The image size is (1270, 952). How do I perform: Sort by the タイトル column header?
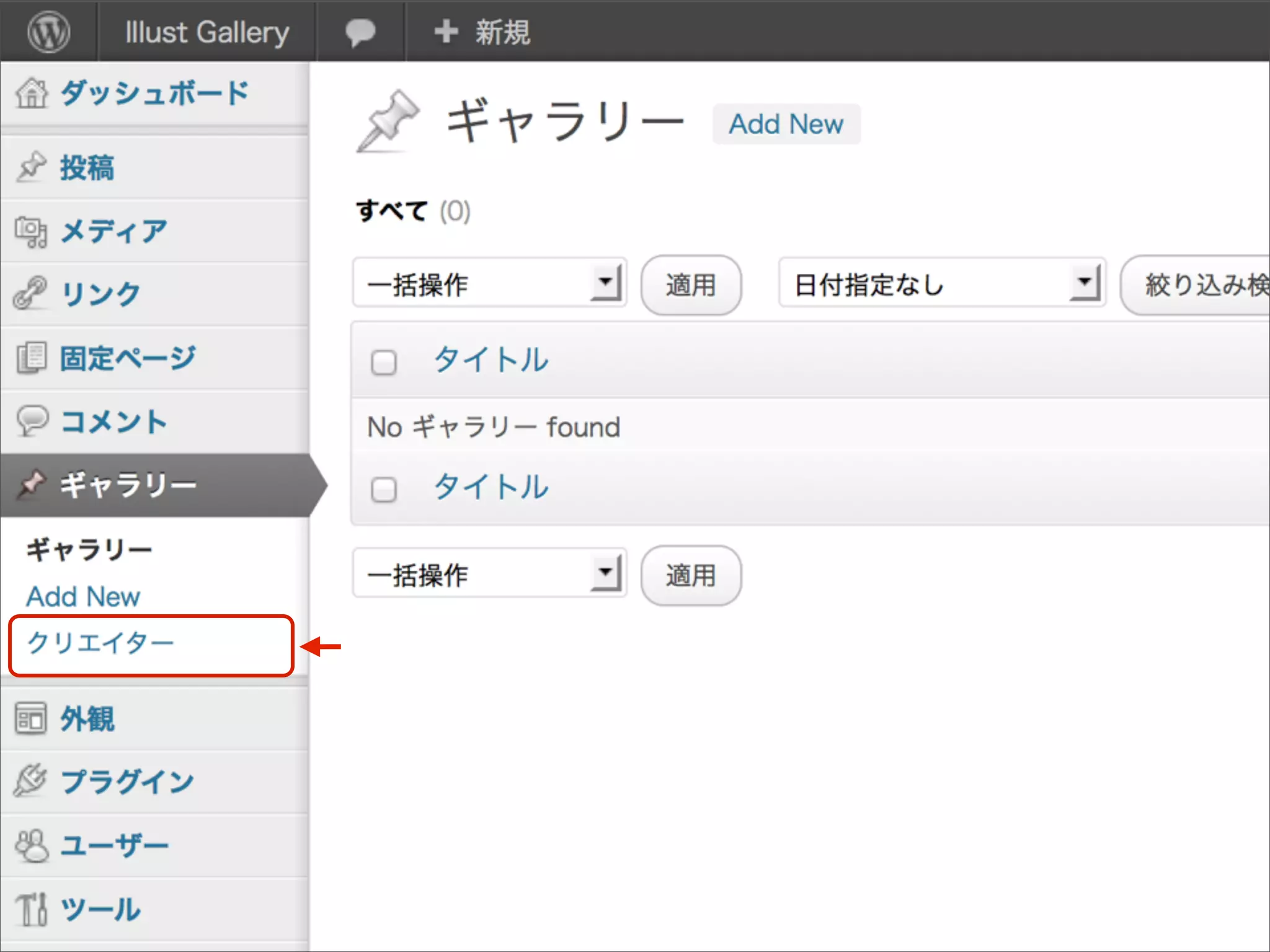pyautogui.click(x=491, y=359)
